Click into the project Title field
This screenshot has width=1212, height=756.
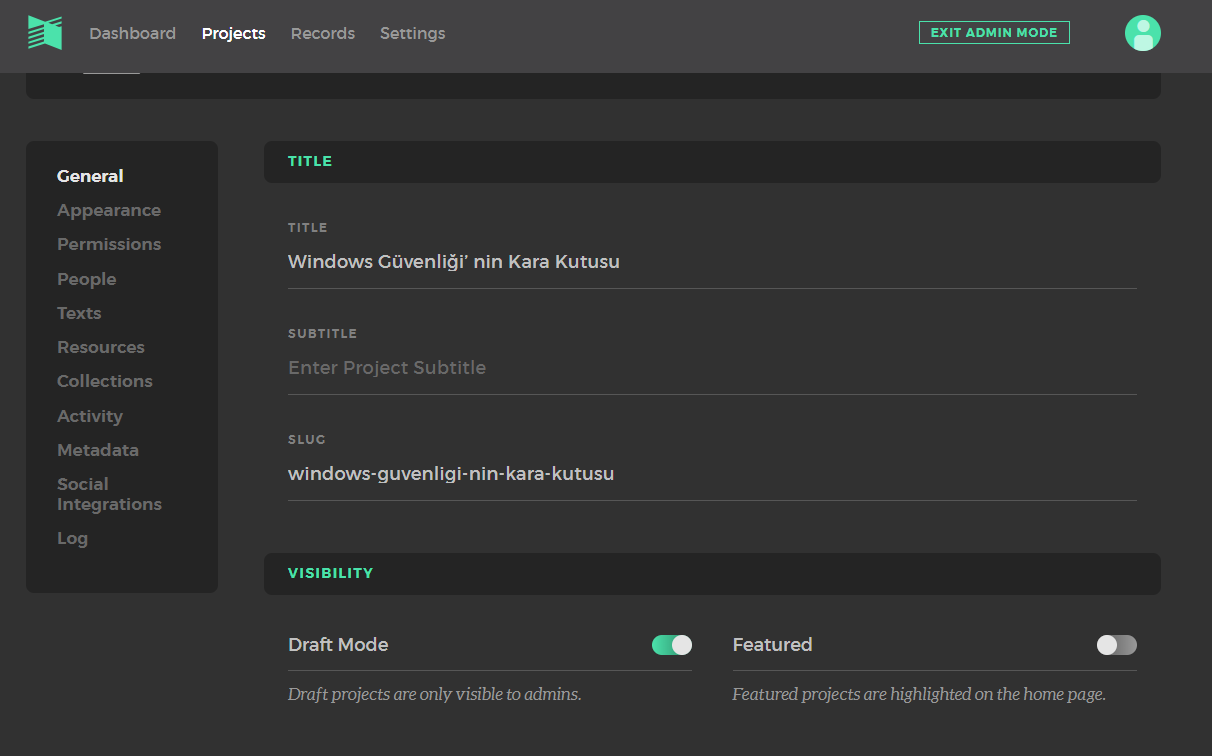(712, 262)
